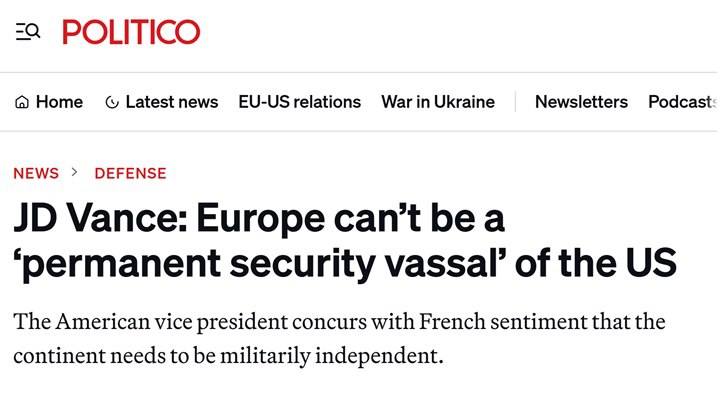The image size is (717, 398).
Task: Select the breadcrumb chevron after NEWS
Action: [75, 172]
